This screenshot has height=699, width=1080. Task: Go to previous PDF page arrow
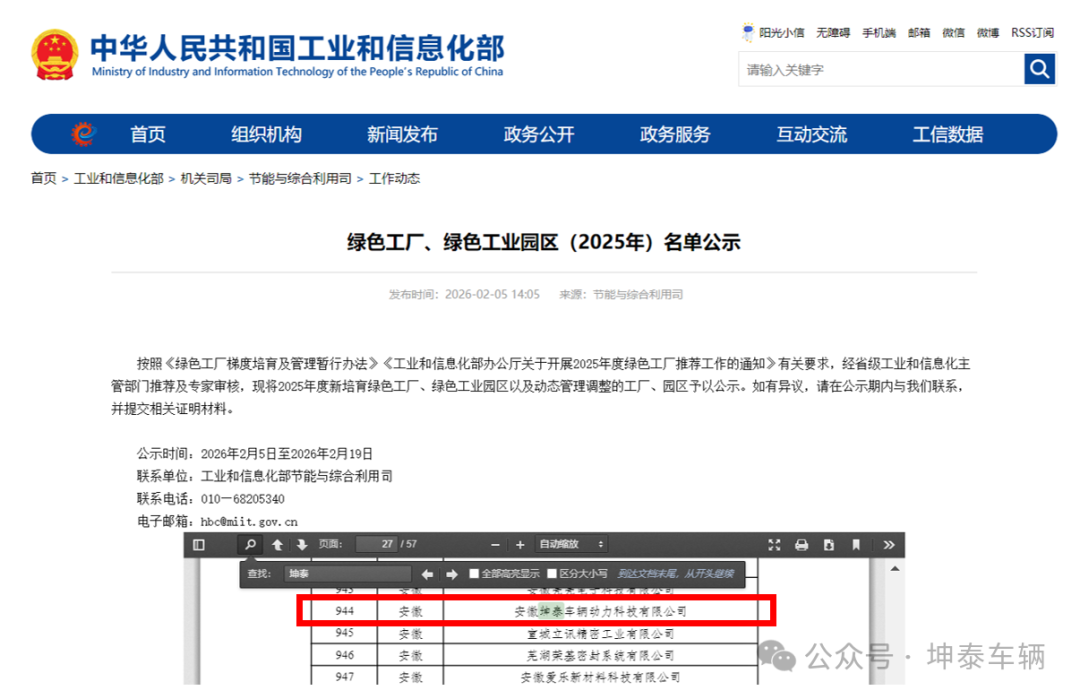[x=277, y=544]
